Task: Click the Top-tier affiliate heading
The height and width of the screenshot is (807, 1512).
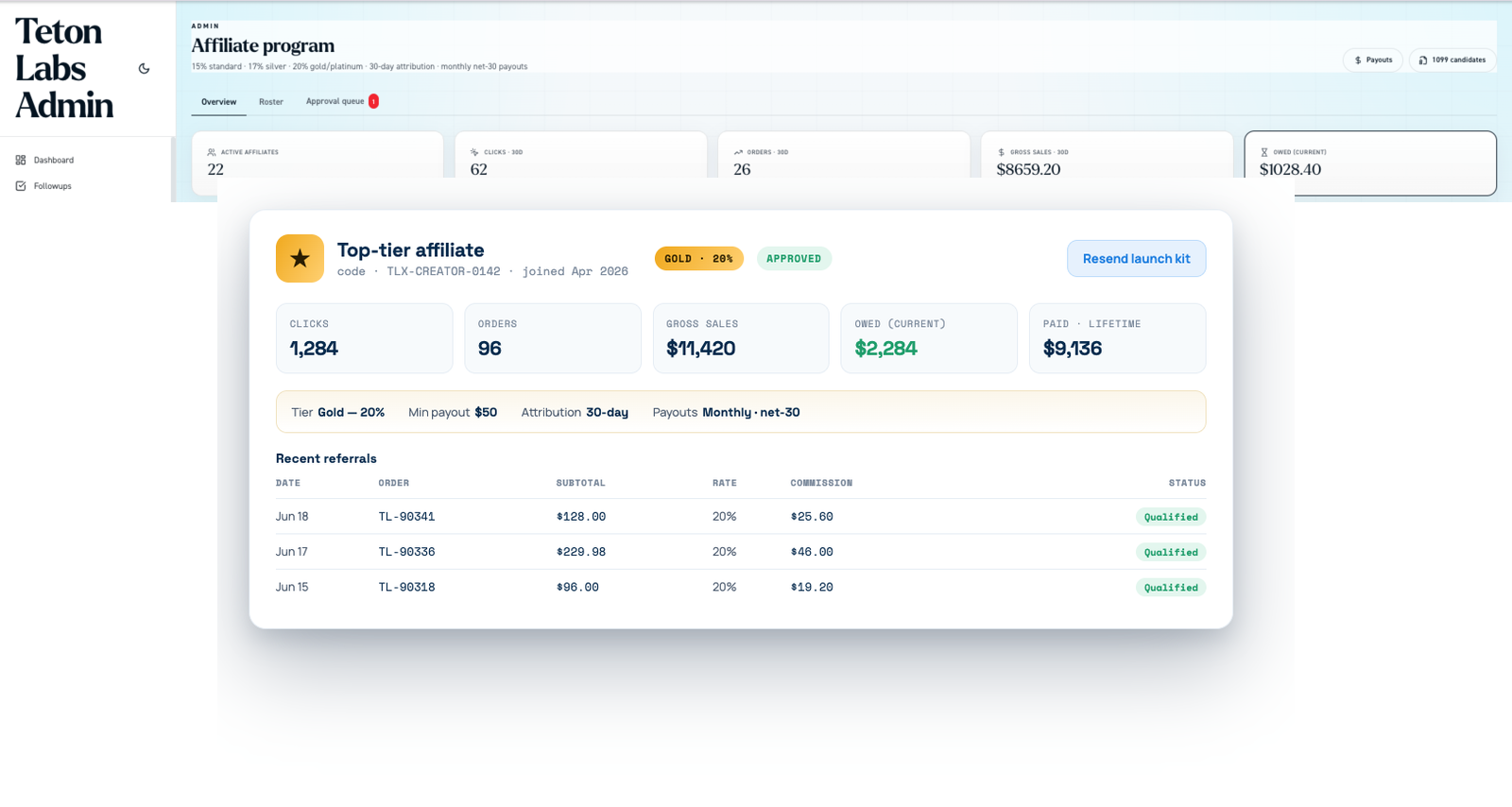Action: [x=411, y=250]
